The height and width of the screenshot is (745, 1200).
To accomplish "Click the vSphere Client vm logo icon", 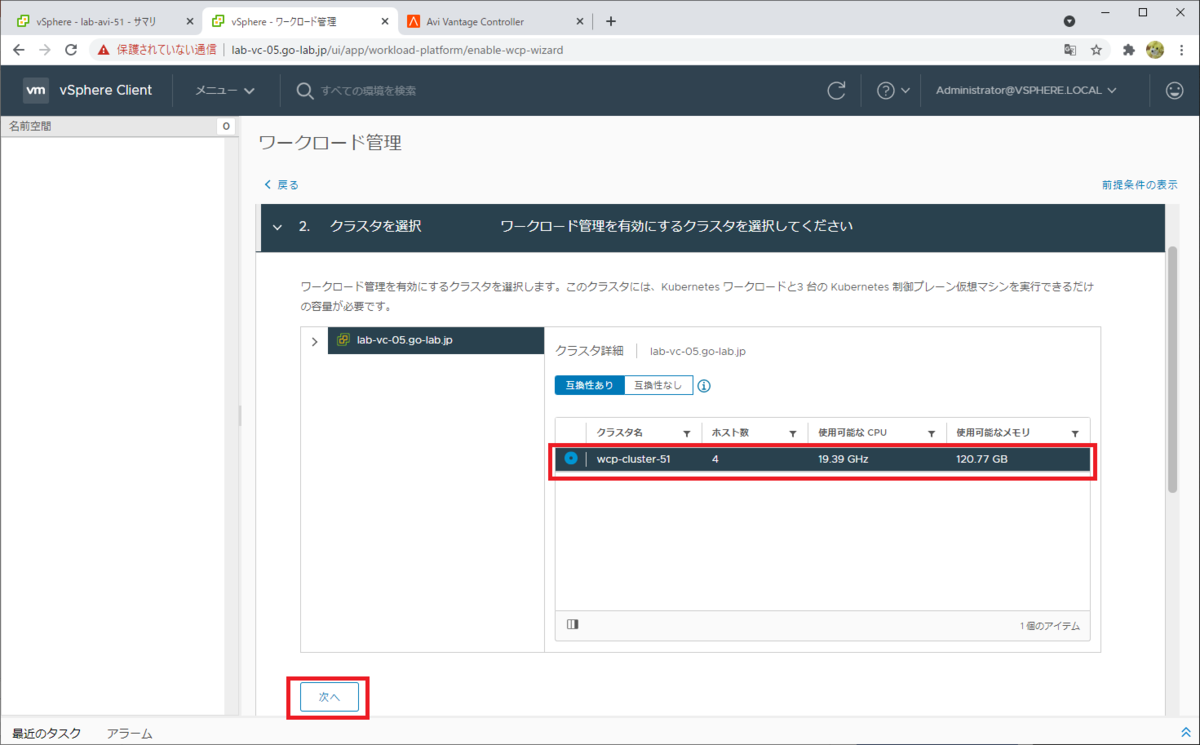I will [x=36, y=90].
